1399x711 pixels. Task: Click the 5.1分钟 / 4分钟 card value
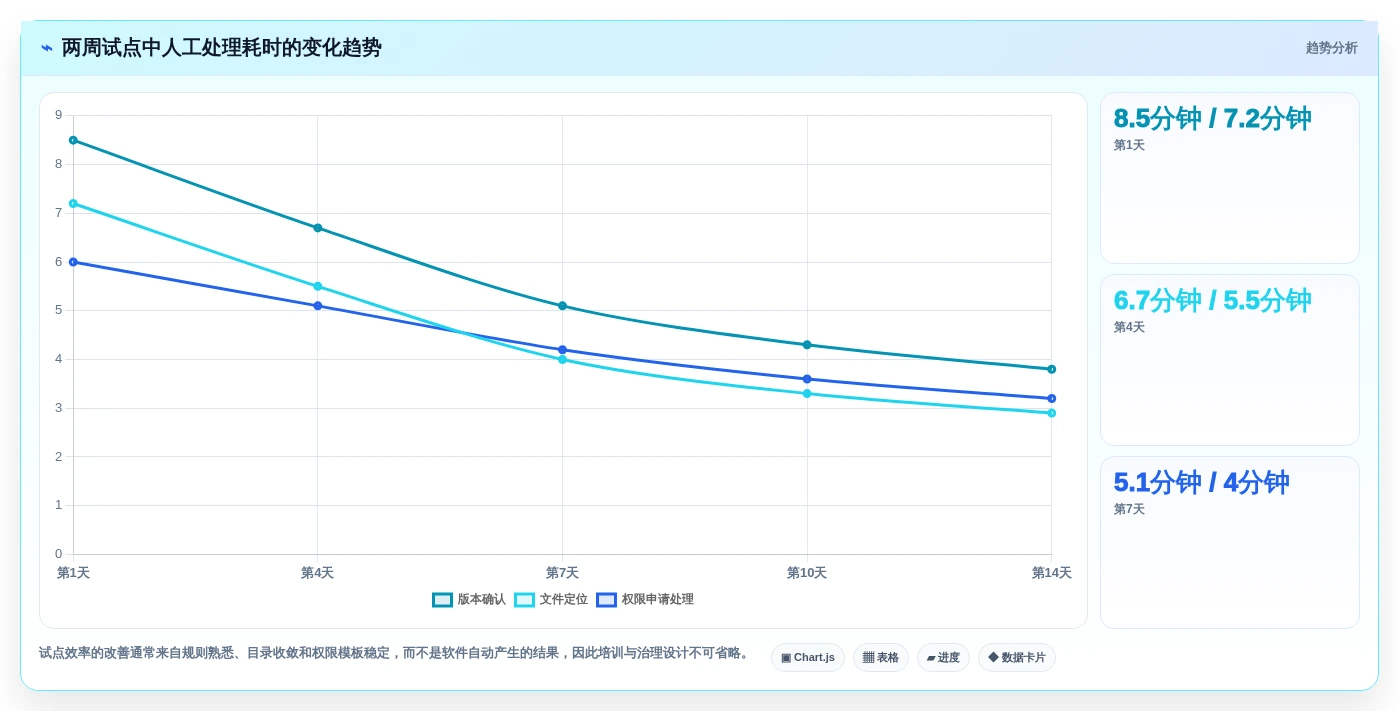[x=1201, y=482]
